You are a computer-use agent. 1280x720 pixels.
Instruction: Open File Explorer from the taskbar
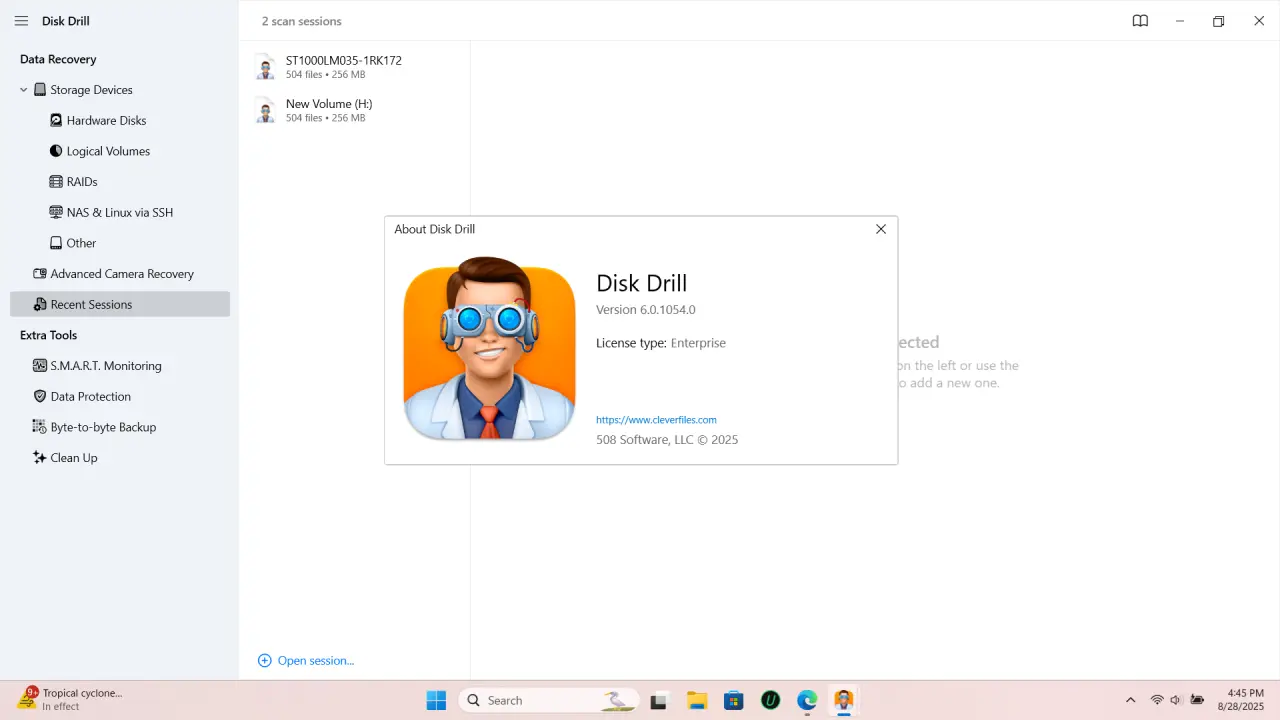[696, 700]
